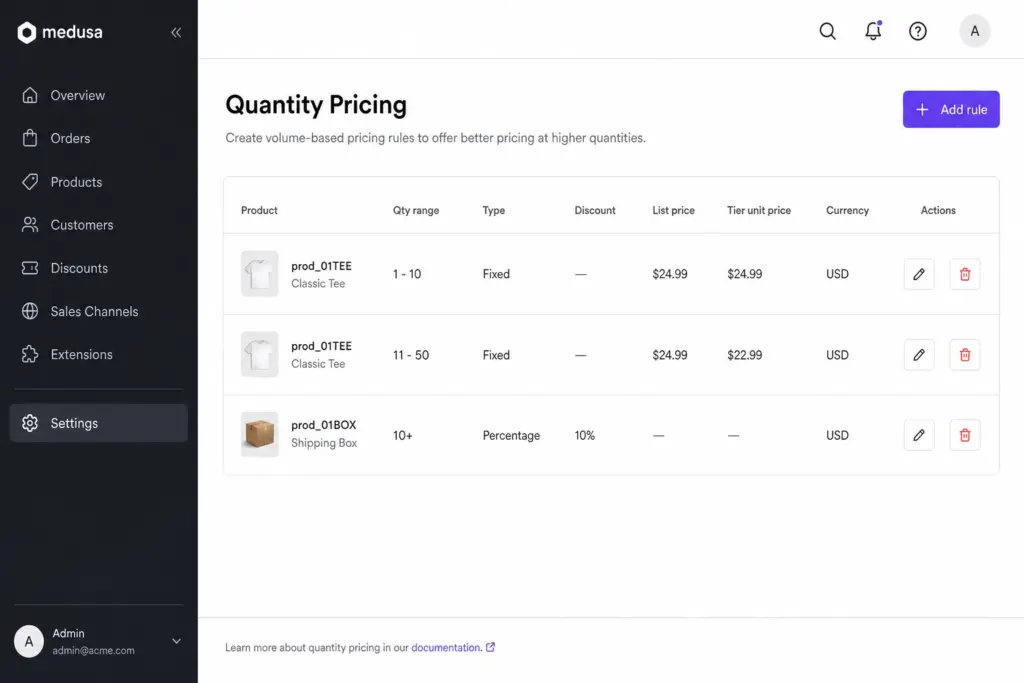This screenshot has height=683, width=1024.
Task: Select the Shipping Box product thumbnail
Action: pyautogui.click(x=259, y=434)
